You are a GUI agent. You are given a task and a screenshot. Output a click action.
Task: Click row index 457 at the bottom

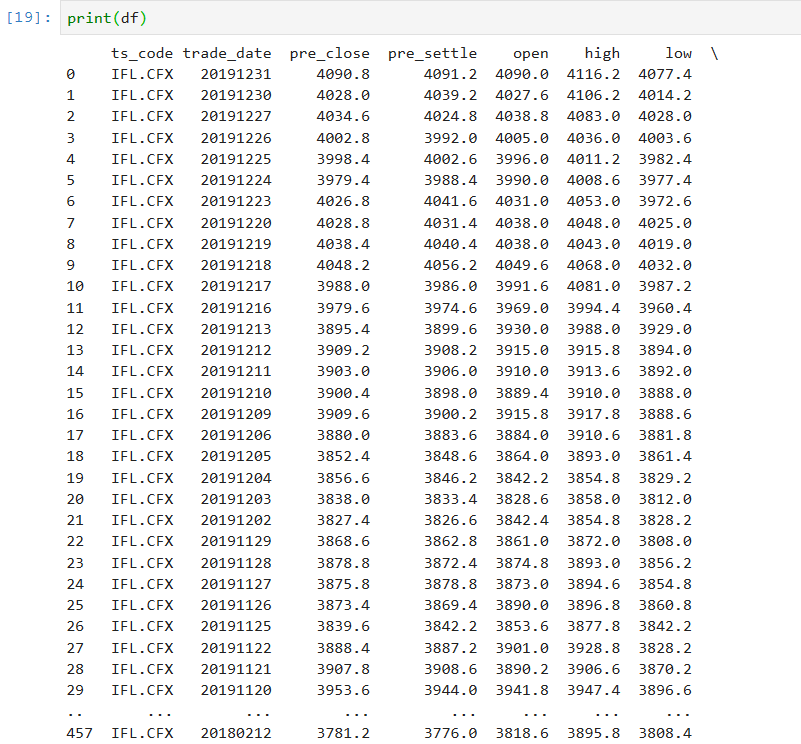[x=80, y=733]
